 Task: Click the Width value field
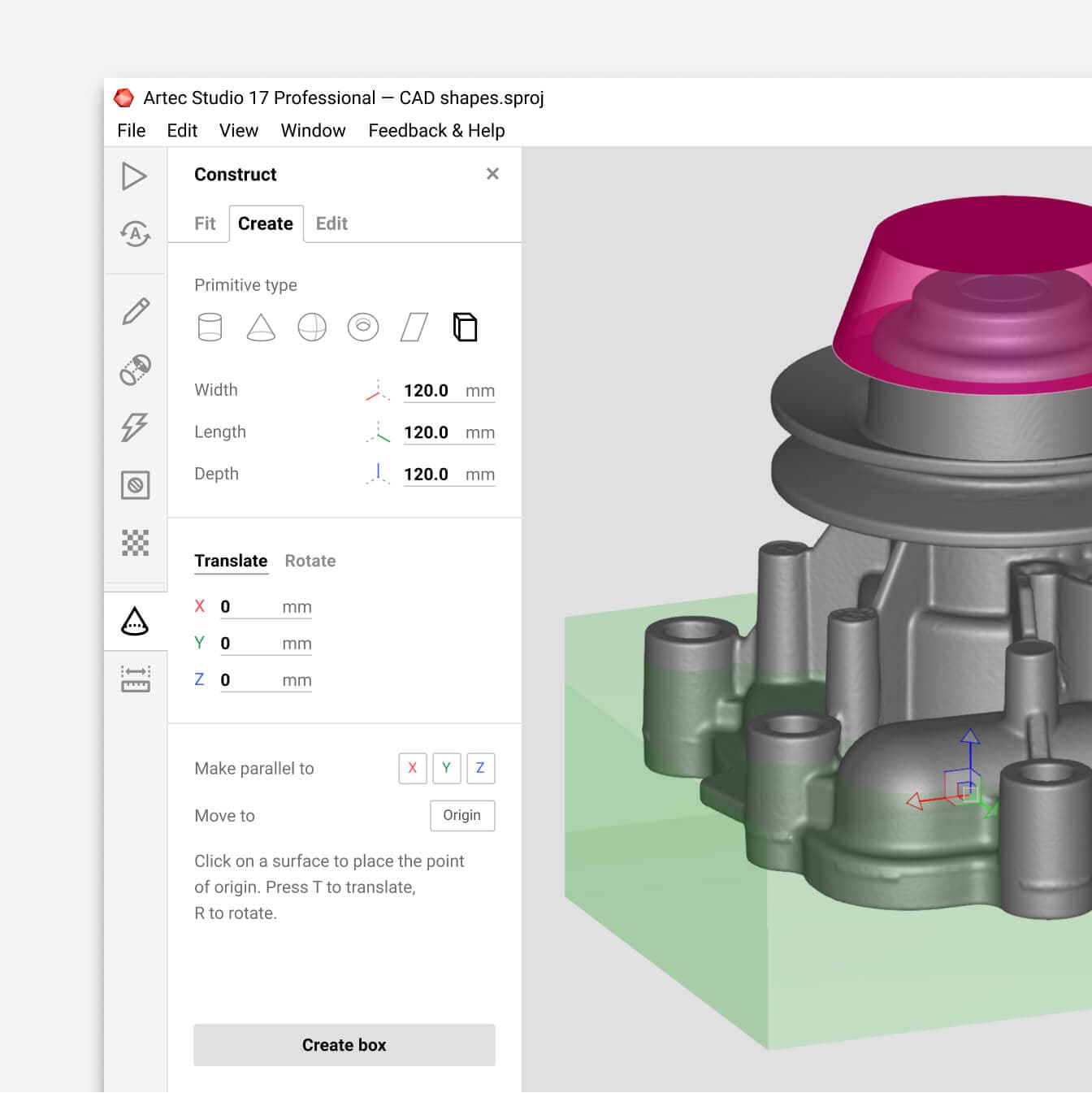(427, 391)
